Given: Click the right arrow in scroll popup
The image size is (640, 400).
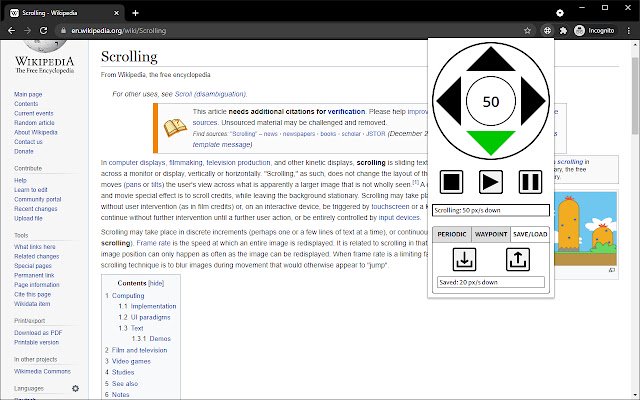Looking at the screenshot, I should click(533, 101).
